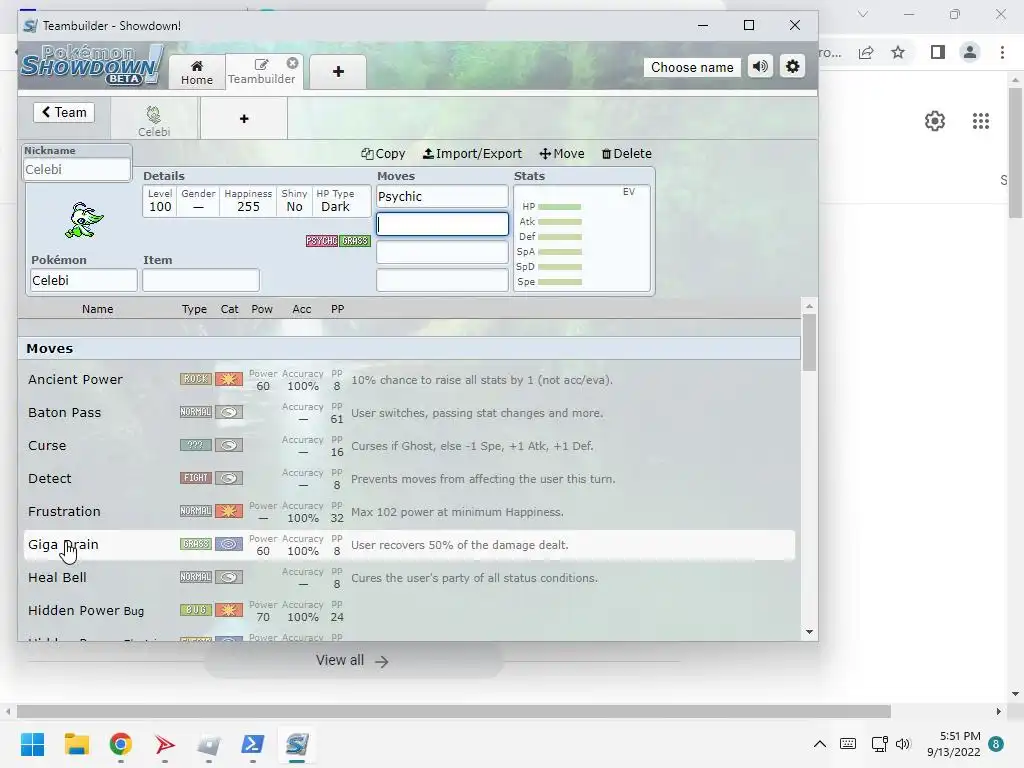The width and height of the screenshot is (1024, 768).
Task: Choose the Baton Pass move
Action: tap(409, 413)
